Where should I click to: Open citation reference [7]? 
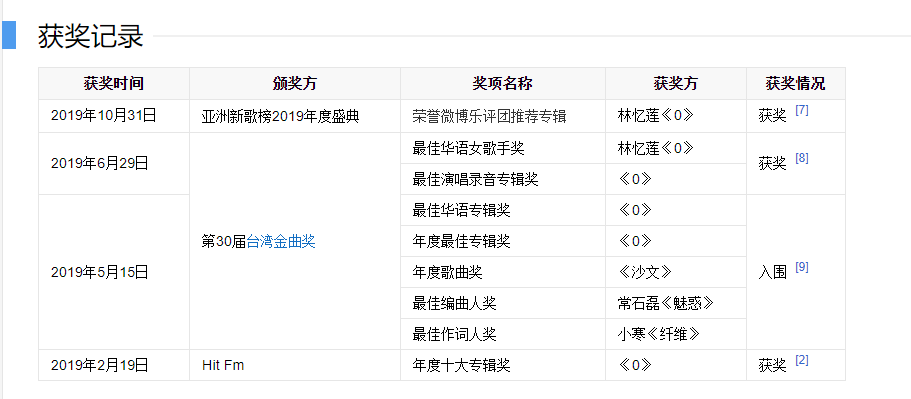coord(802,110)
